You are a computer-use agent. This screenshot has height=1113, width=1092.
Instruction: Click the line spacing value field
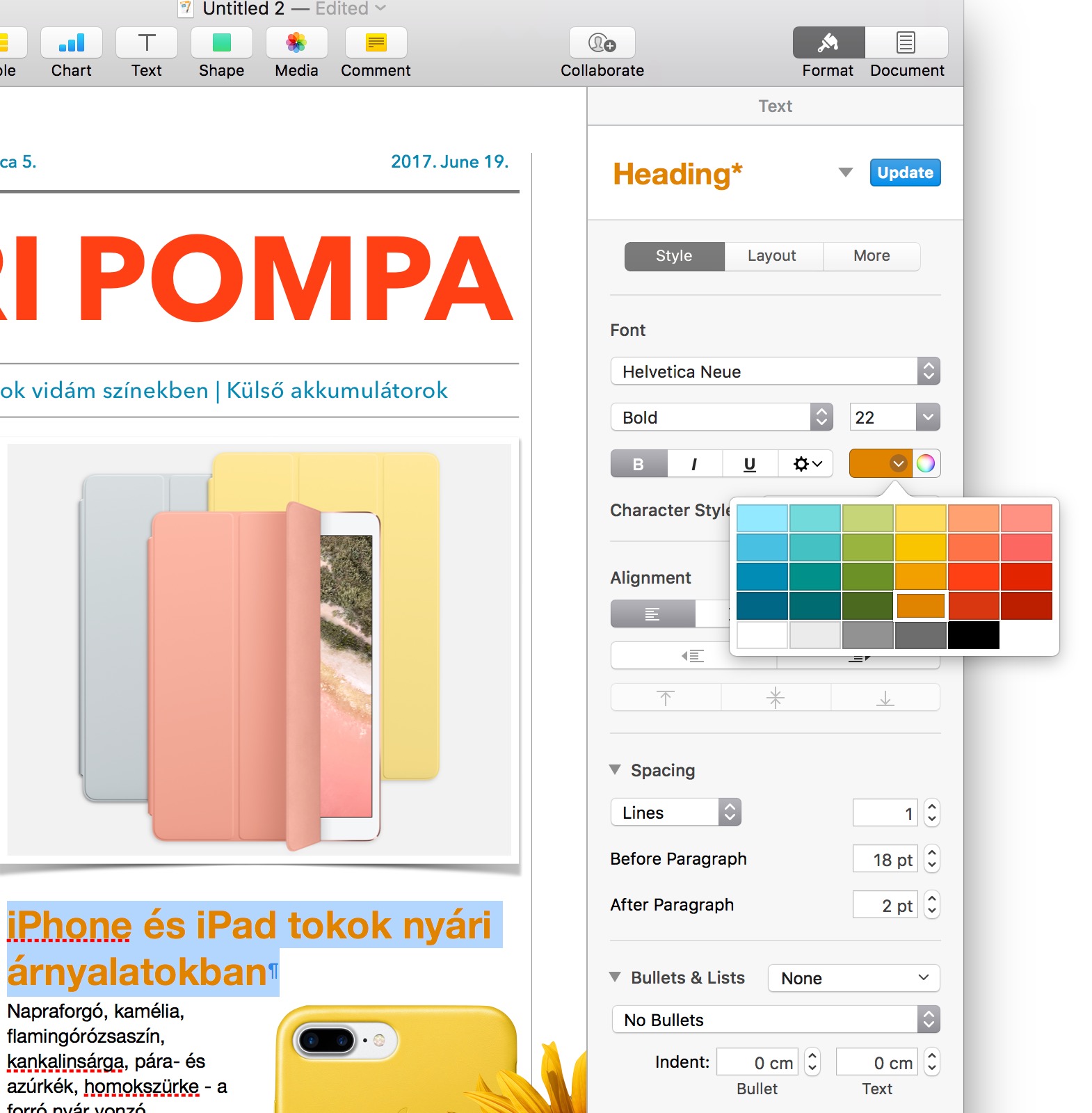tap(885, 813)
